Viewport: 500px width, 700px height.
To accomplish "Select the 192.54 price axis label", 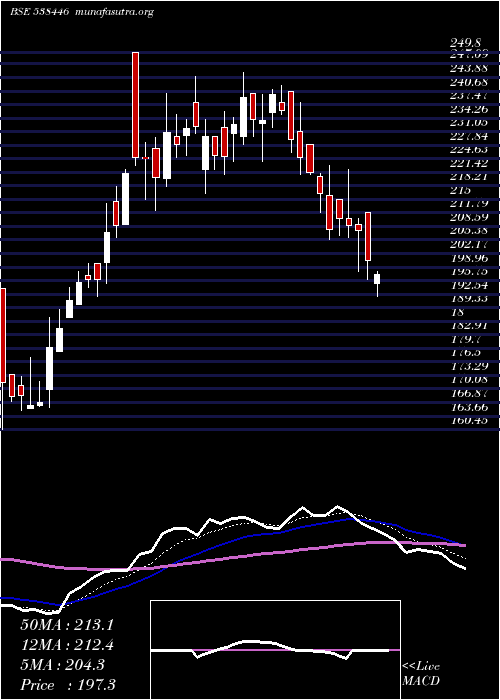I will (x=469, y=285).
